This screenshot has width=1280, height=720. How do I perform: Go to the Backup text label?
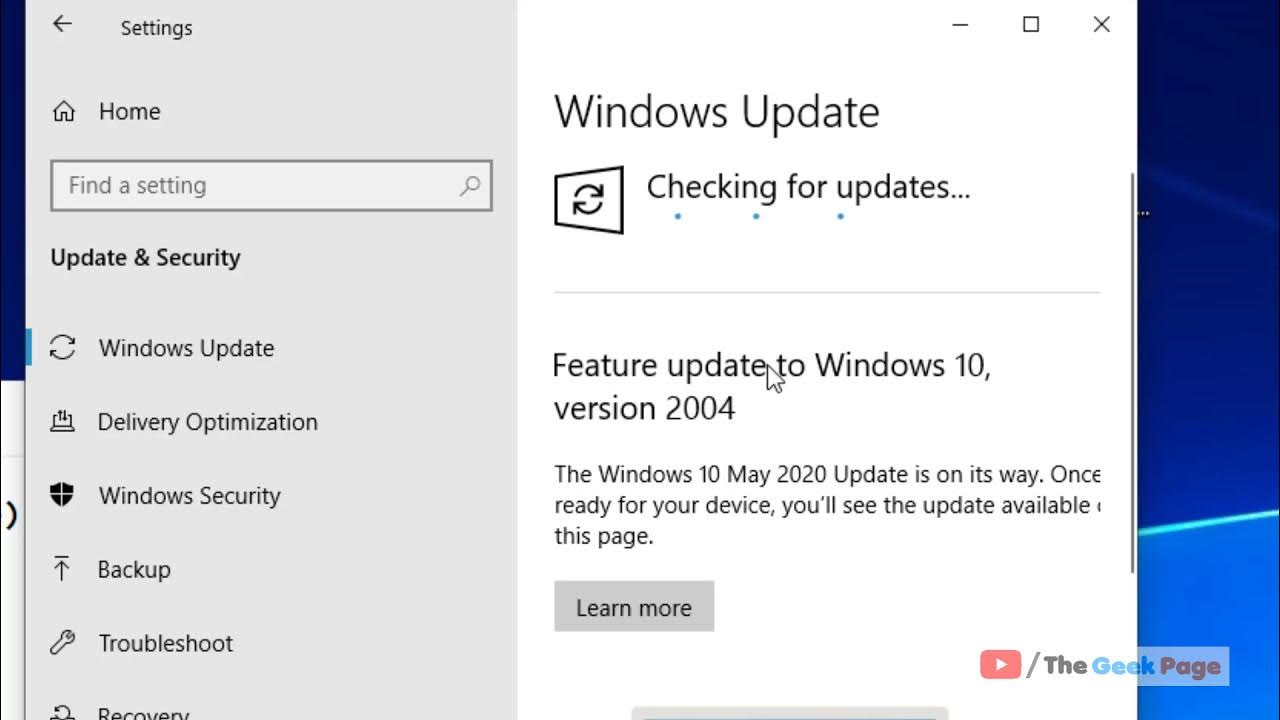[134, 569]
